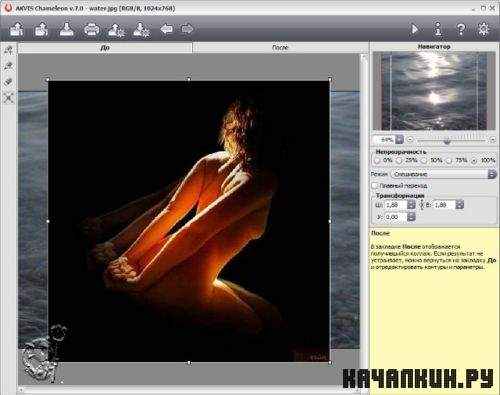
Task: Open program info with the 'i' icon
Action: tap(438, 29)
